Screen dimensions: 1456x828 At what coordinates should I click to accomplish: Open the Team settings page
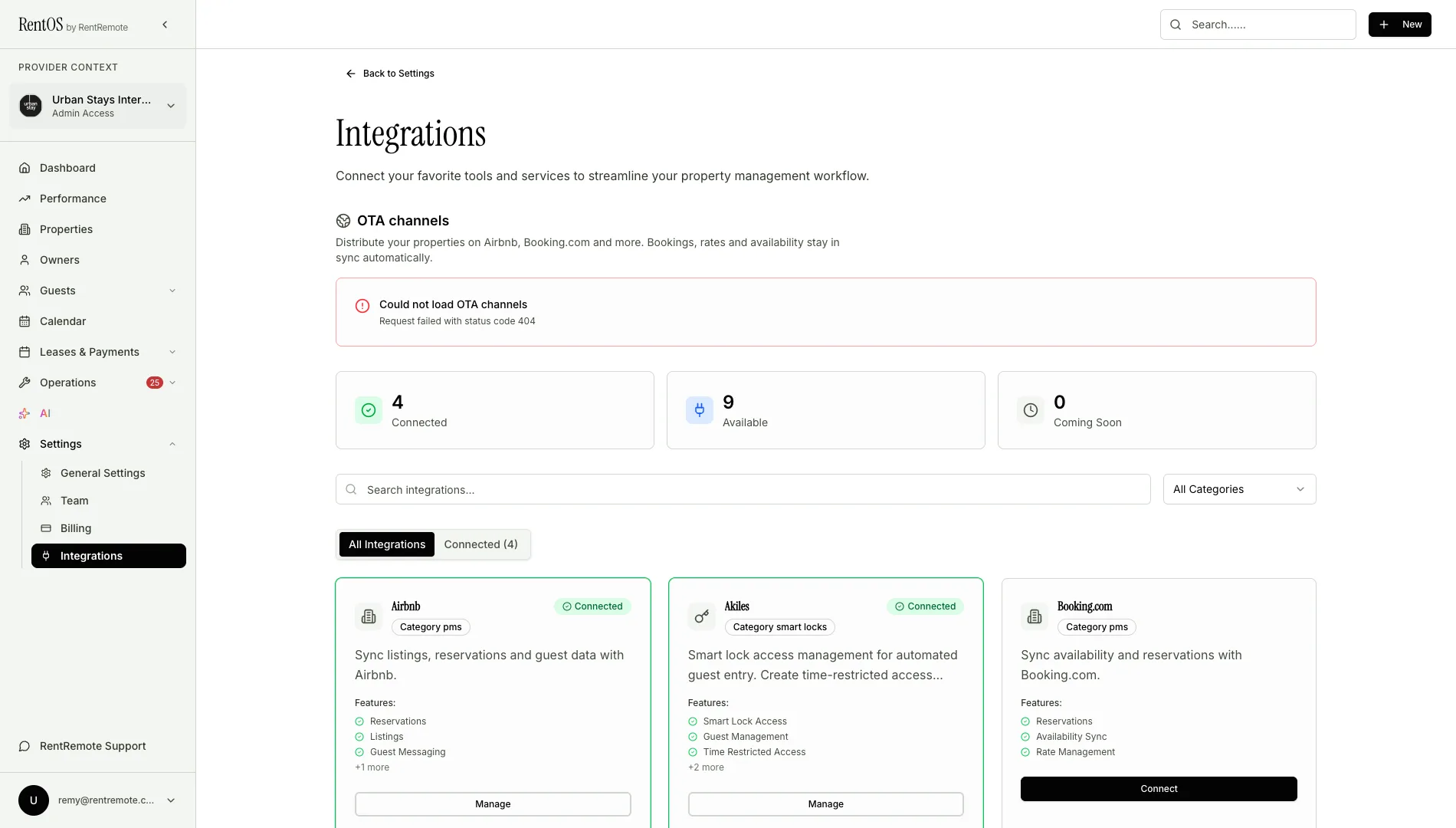[x=109, y=501]
